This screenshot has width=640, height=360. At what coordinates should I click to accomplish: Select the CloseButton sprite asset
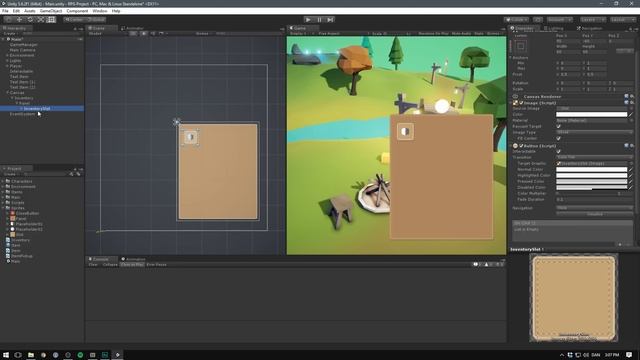(27, 213)
